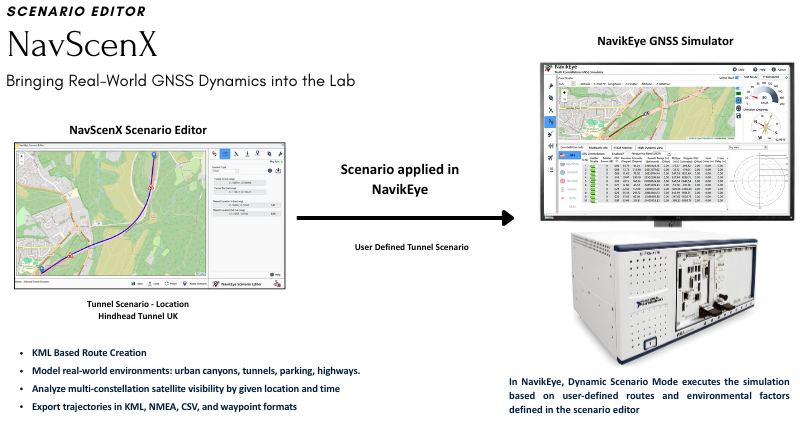The height and width of the screenshot is (434, 800).
Task: Click the airplane icon in NavikEye sidebar
Action: 551,158
